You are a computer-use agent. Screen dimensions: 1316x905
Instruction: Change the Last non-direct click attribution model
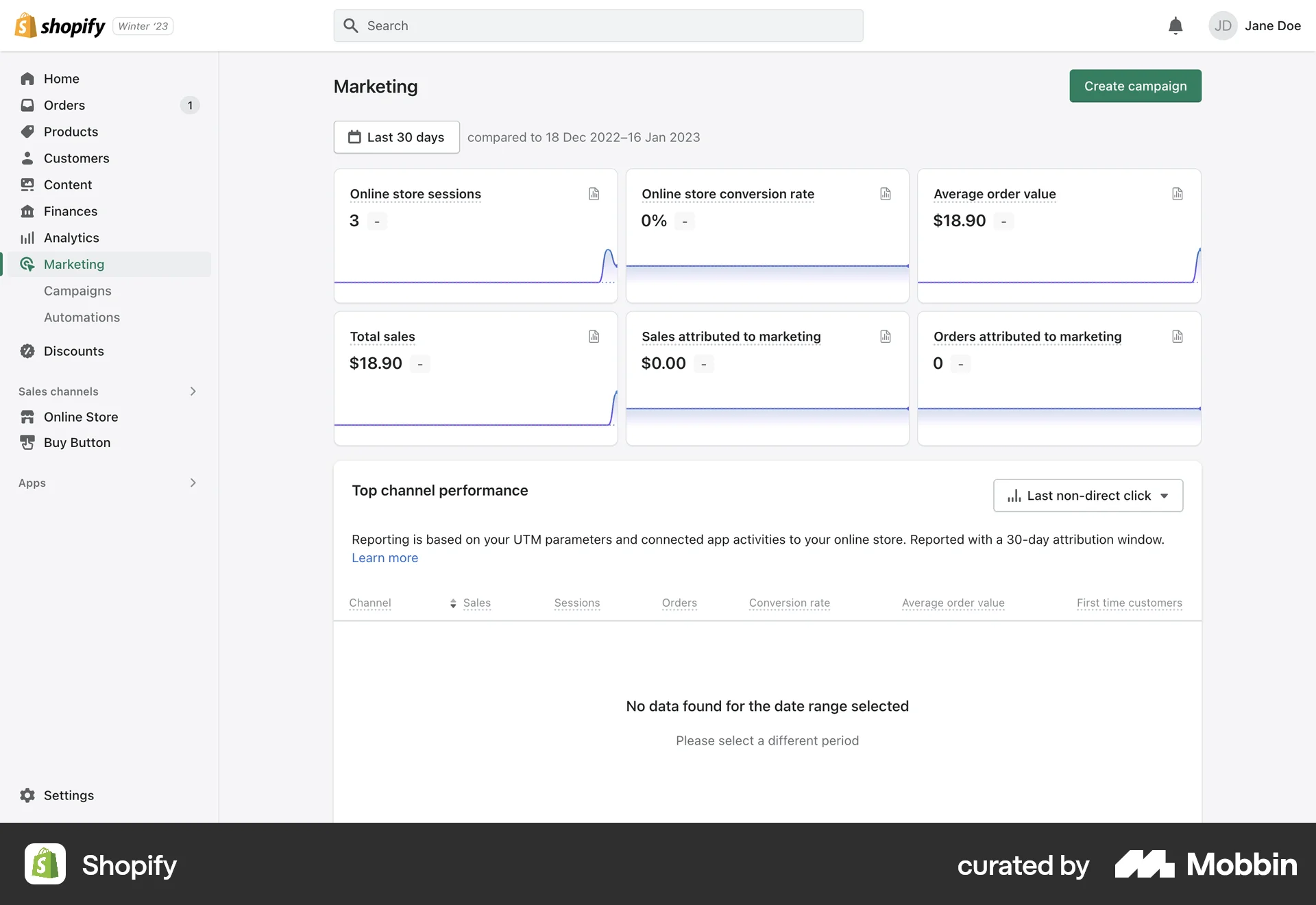pyautogui.click(x=1087, y=495)
